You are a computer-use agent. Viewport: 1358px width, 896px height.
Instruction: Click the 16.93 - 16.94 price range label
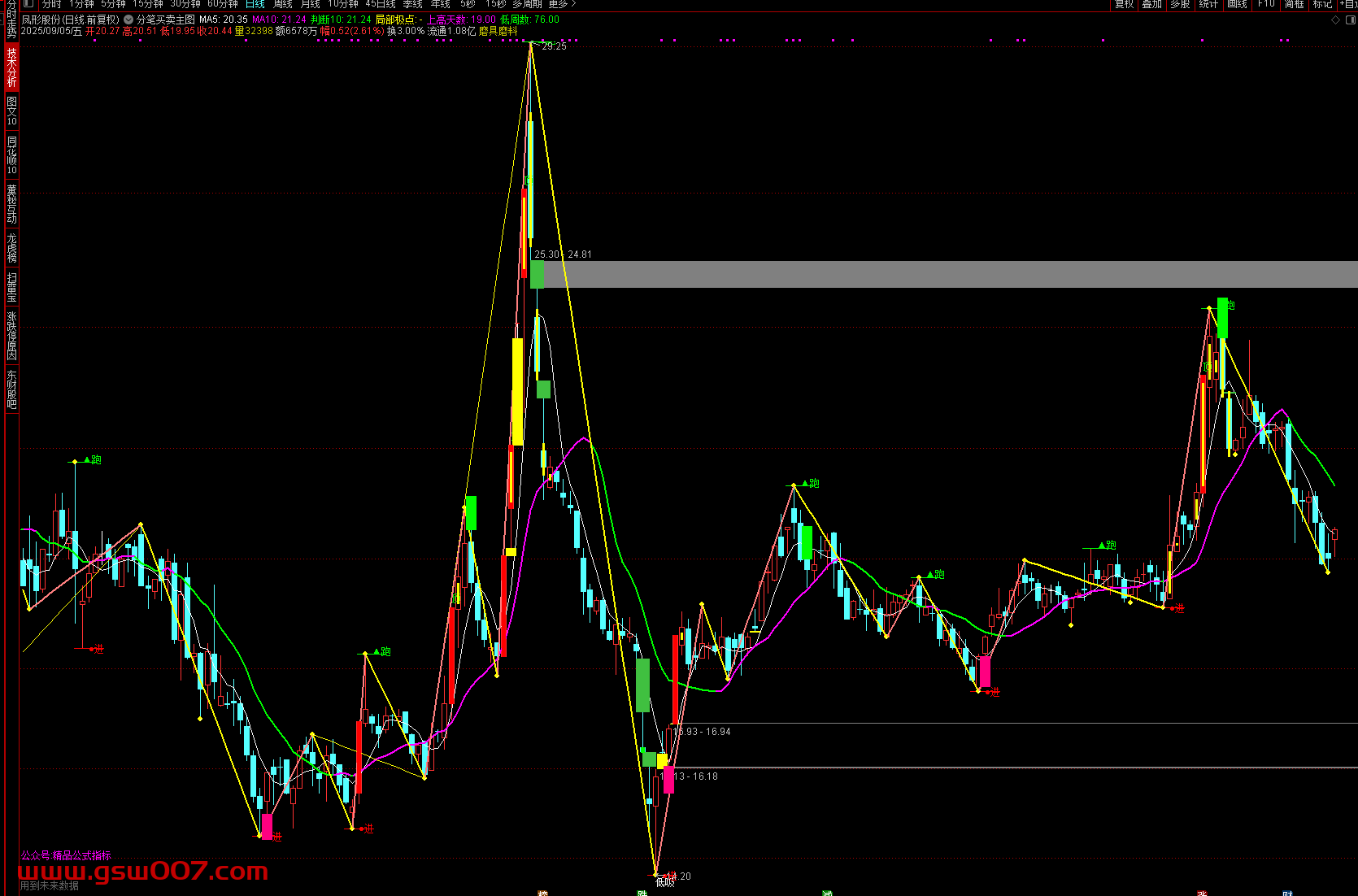(703, 732)
